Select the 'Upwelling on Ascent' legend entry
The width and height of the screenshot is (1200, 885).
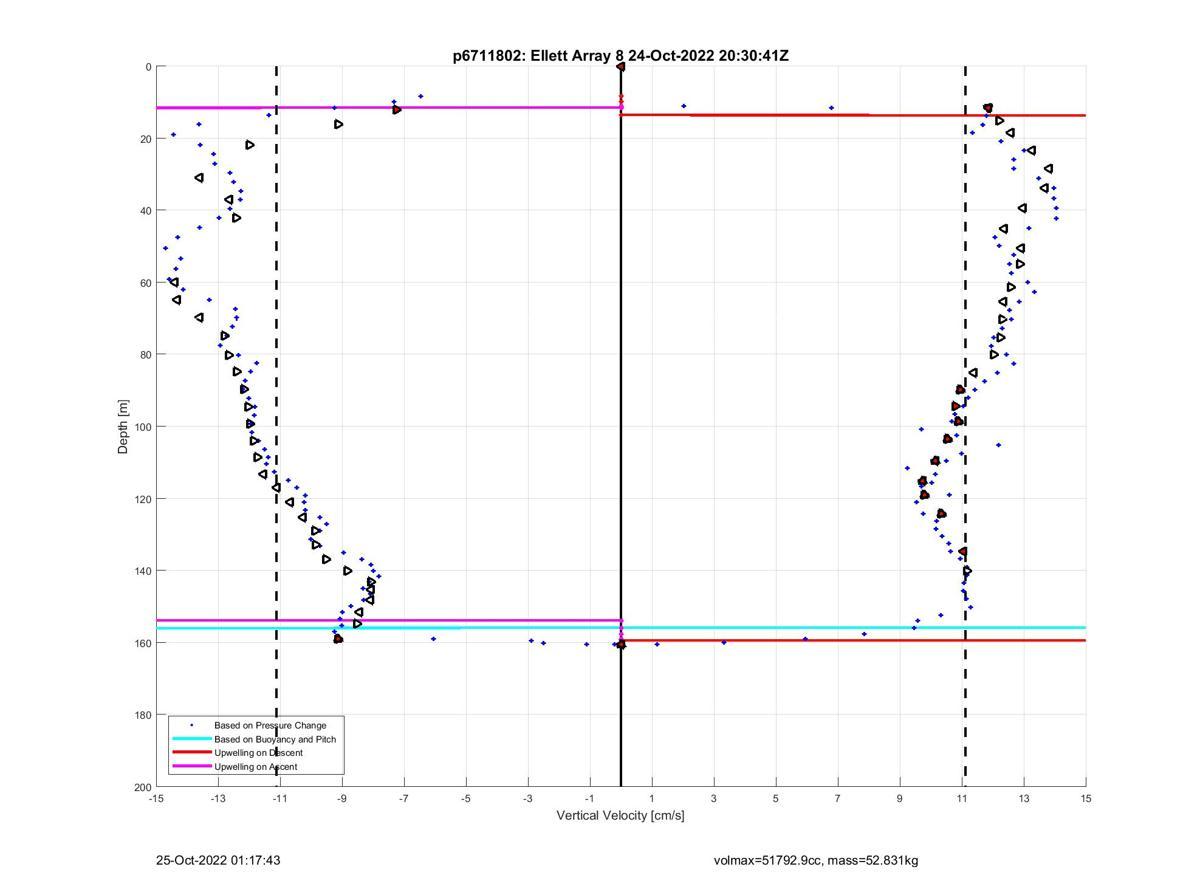pyautogui.click(x=255, y=767)
